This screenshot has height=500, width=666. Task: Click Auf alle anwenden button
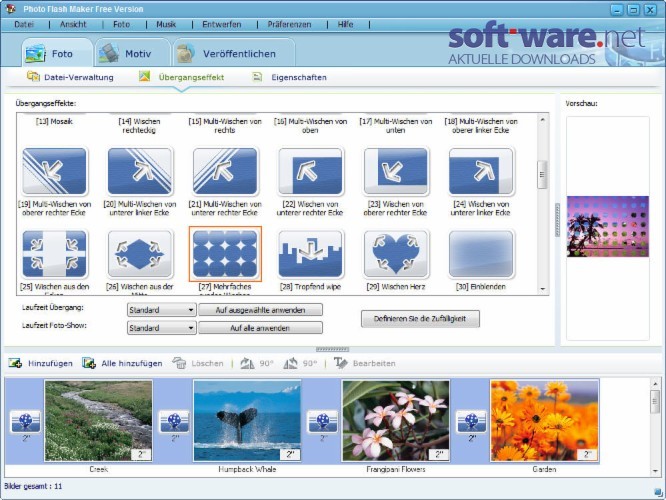260,328
